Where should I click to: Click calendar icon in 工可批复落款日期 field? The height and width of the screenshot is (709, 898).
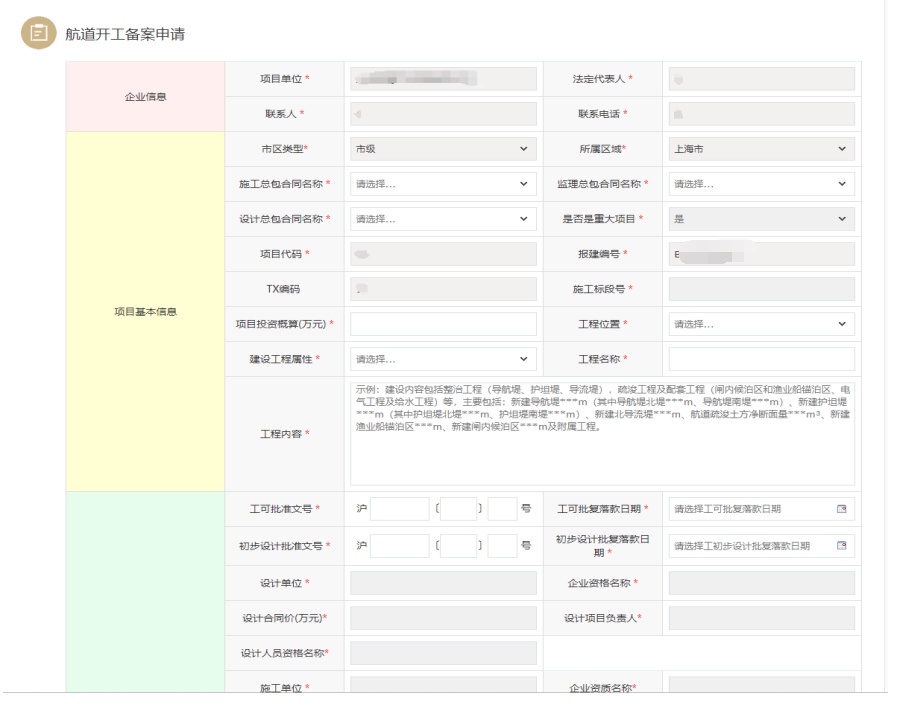pos(841,509)
